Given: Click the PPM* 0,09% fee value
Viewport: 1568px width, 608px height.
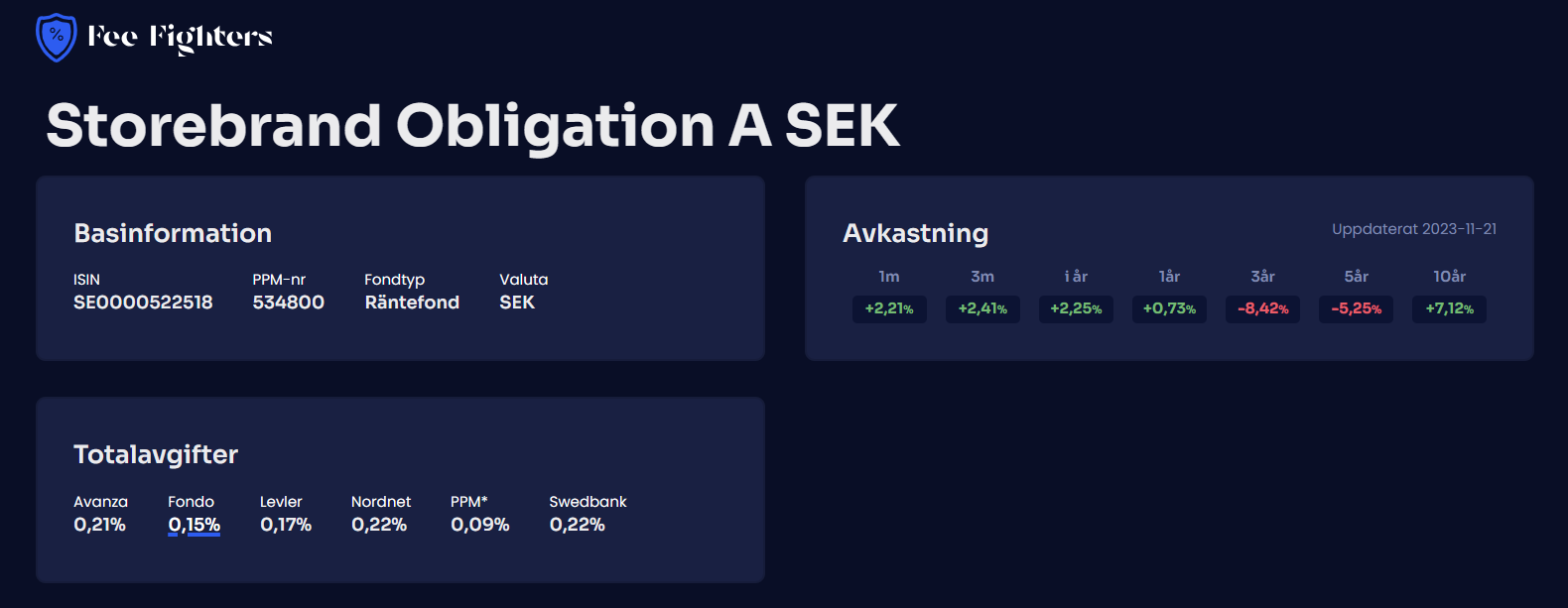Looking at the screenshot, I should coord(480,525).
